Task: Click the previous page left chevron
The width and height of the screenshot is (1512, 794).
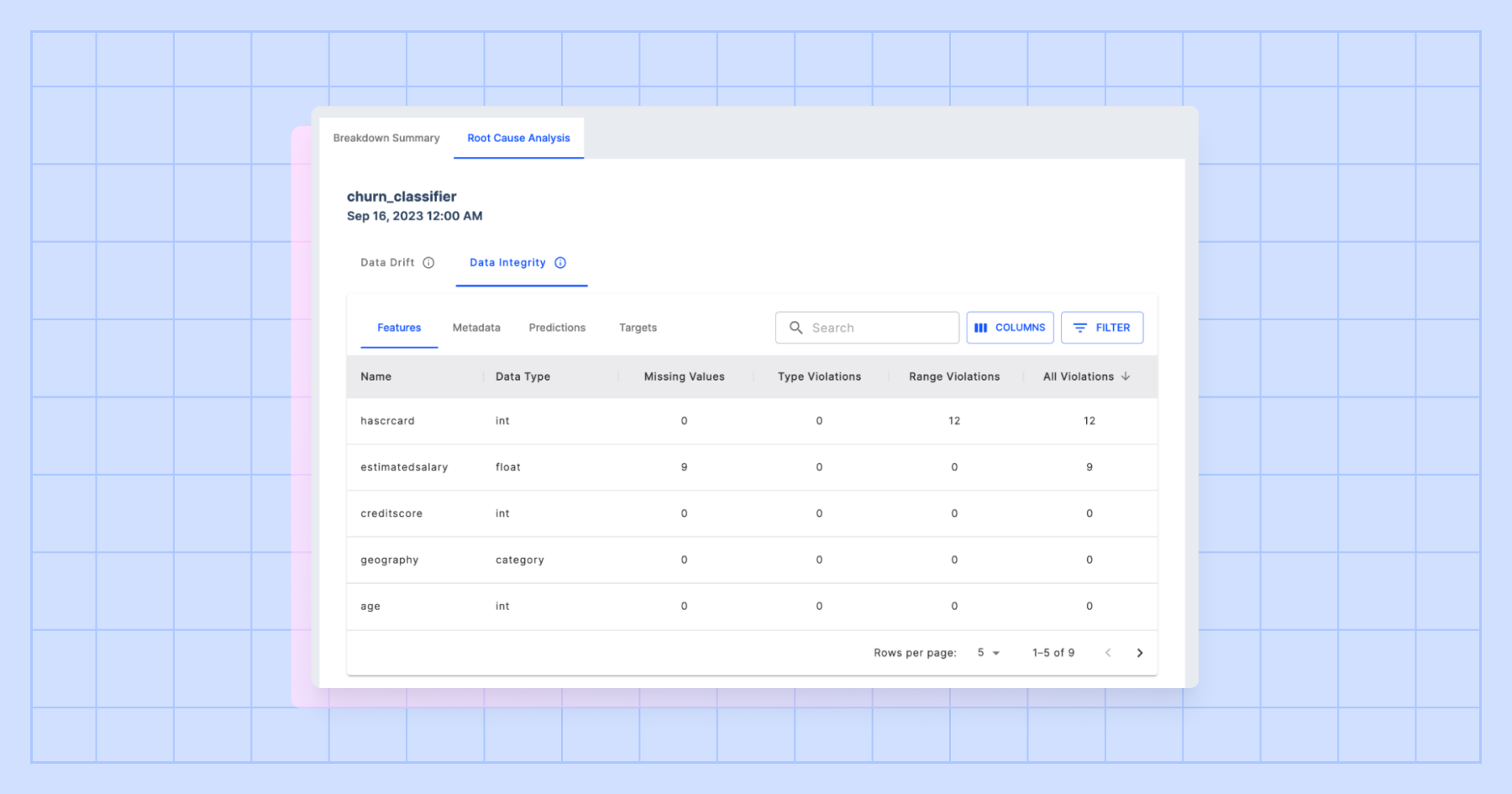Action: pyautogui.click(x=1108, y=652)
